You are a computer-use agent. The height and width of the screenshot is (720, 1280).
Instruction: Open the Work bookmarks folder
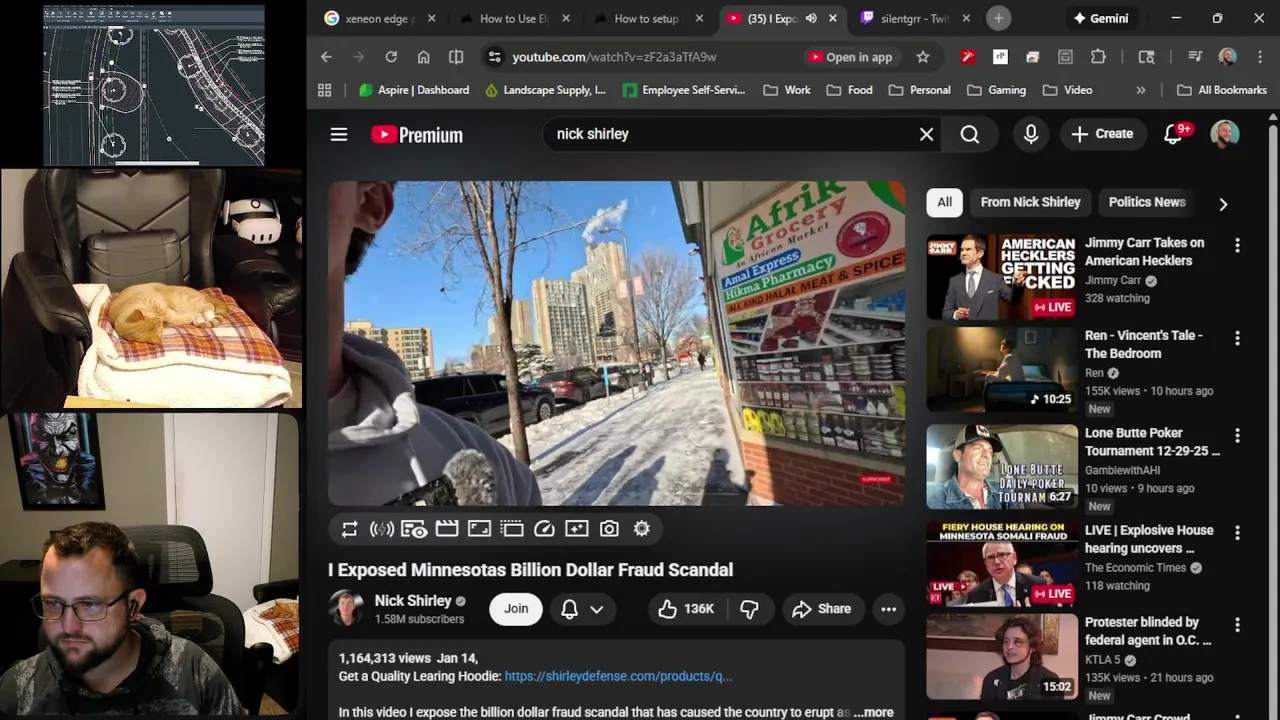[787, 90]
